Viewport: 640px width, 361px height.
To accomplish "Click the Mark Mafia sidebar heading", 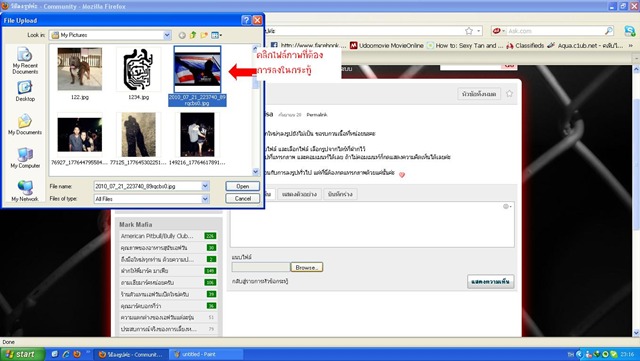I will 136,225.
